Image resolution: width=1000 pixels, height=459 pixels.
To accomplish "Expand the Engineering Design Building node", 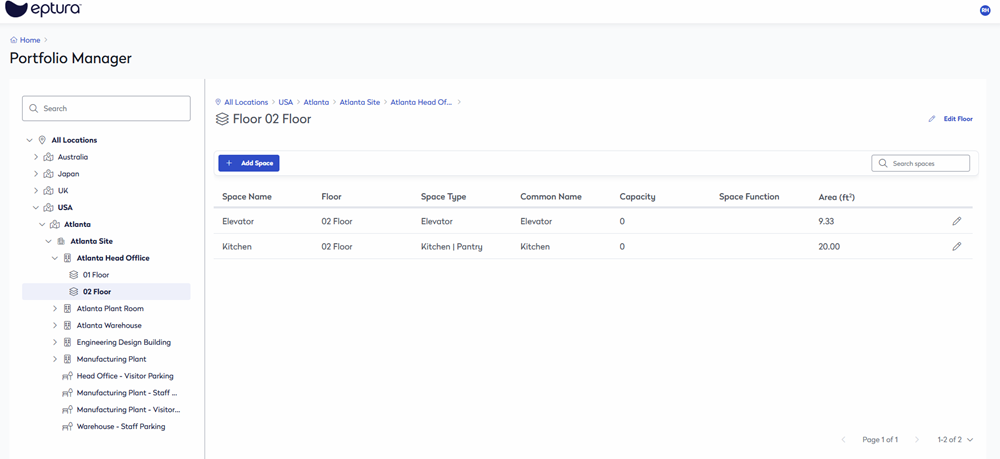I will point(55,342).
